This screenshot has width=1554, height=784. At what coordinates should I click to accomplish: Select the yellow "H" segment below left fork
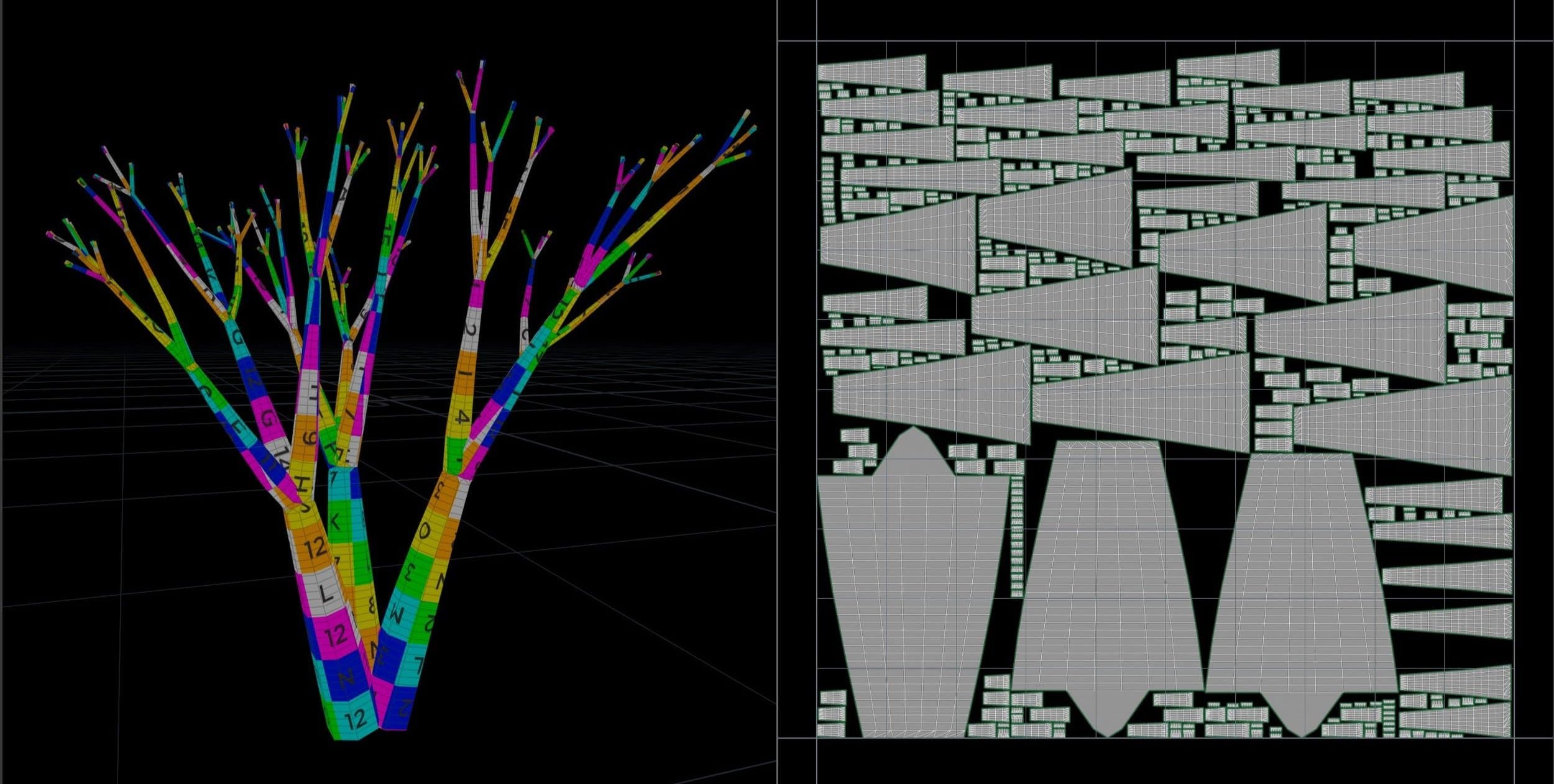[302, 483]
